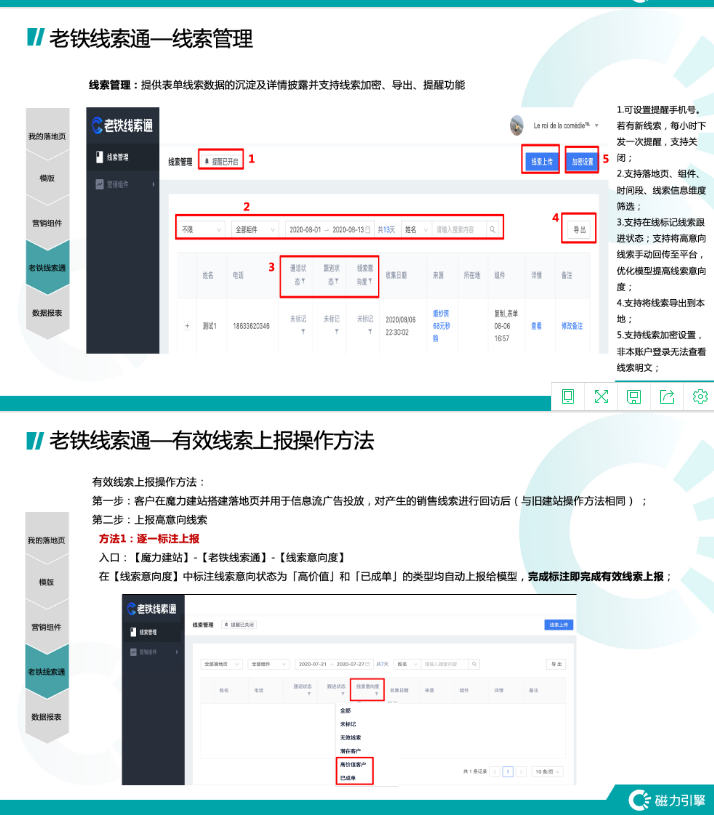Click the 加密设置 button
This screenshot has width=714, height=815.
coord(582,162)
